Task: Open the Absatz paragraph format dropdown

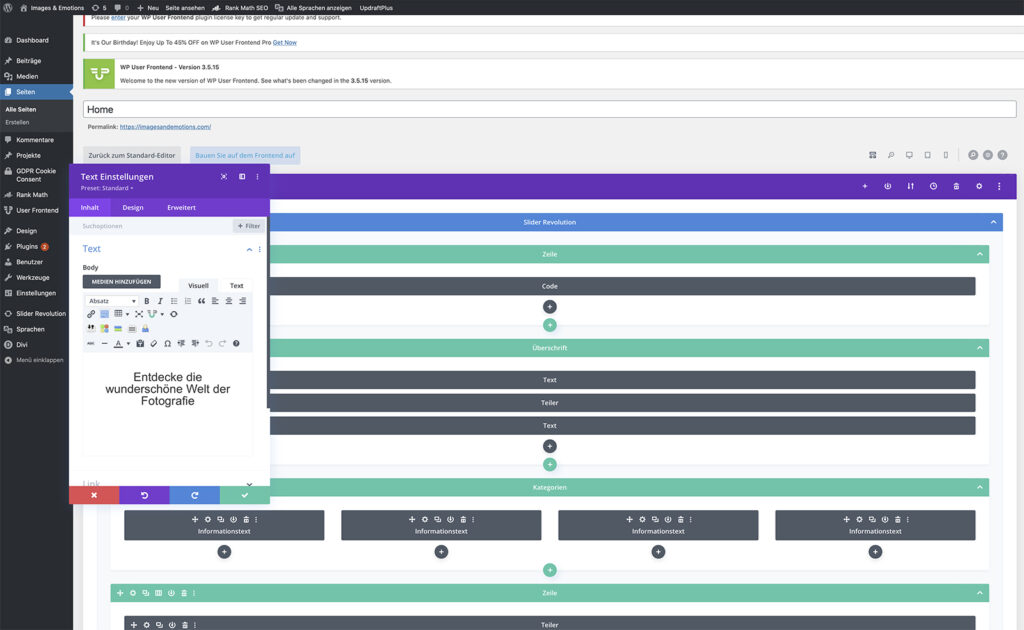Action: (x=112, y=301)
